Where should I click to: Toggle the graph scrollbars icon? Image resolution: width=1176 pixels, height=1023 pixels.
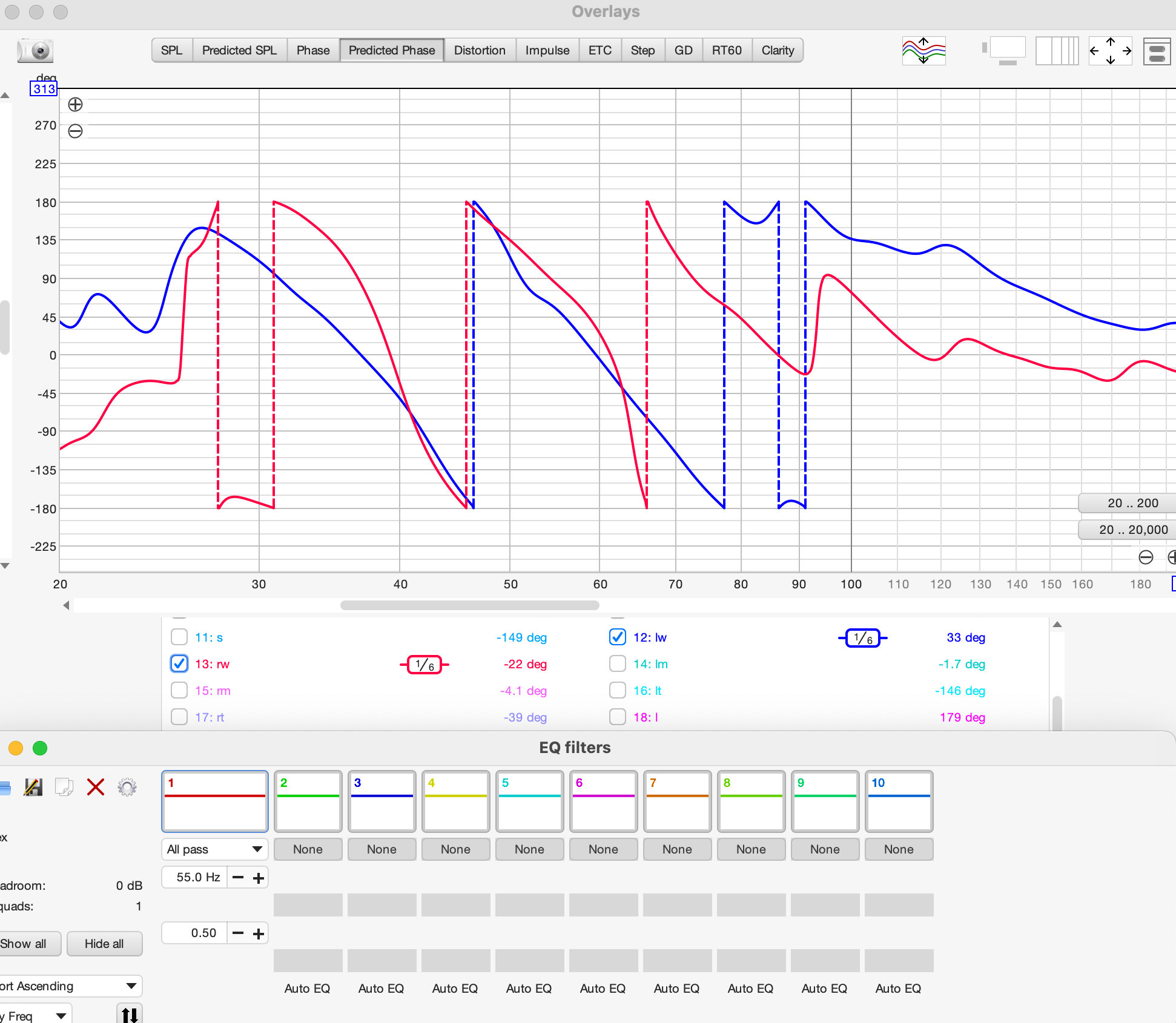click(x=1005, y=51)
